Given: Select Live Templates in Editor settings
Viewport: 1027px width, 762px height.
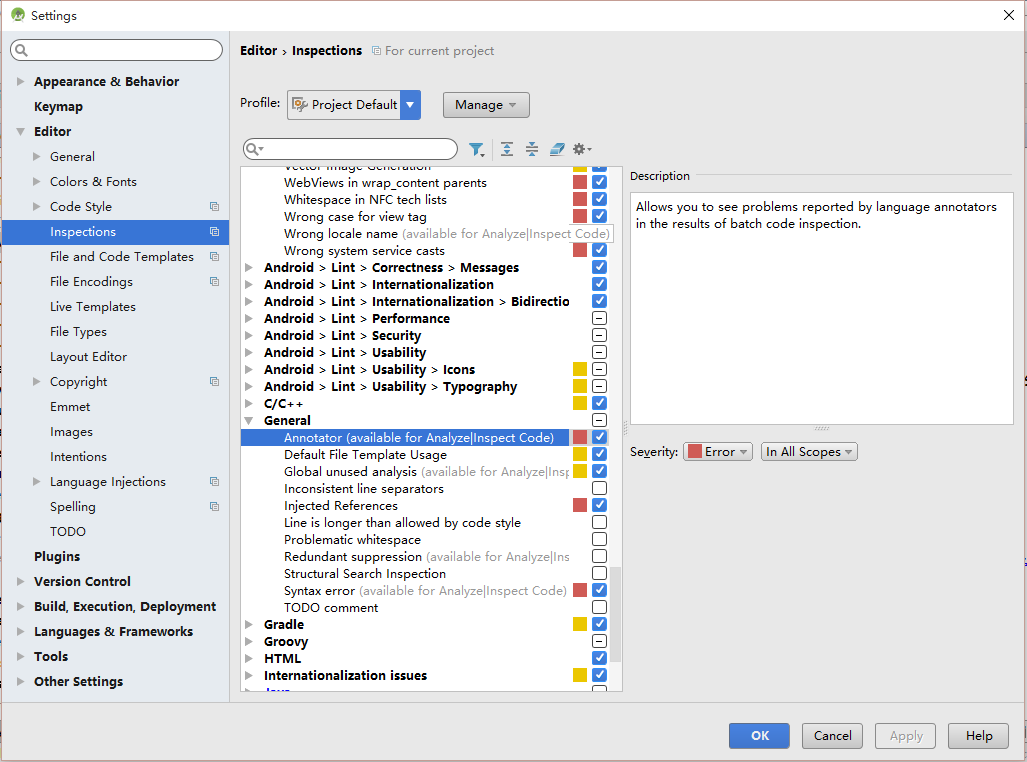Looking at the screenshot, I should point(93,307).
